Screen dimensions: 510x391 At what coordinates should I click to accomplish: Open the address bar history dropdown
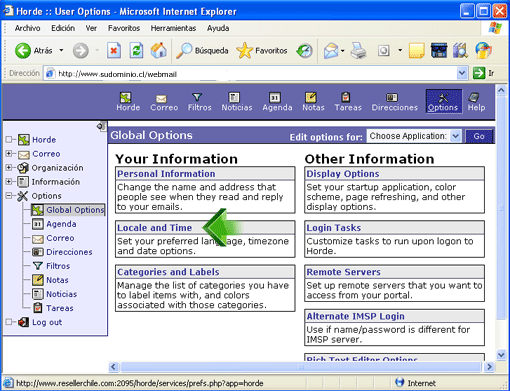tap(462, 73)
